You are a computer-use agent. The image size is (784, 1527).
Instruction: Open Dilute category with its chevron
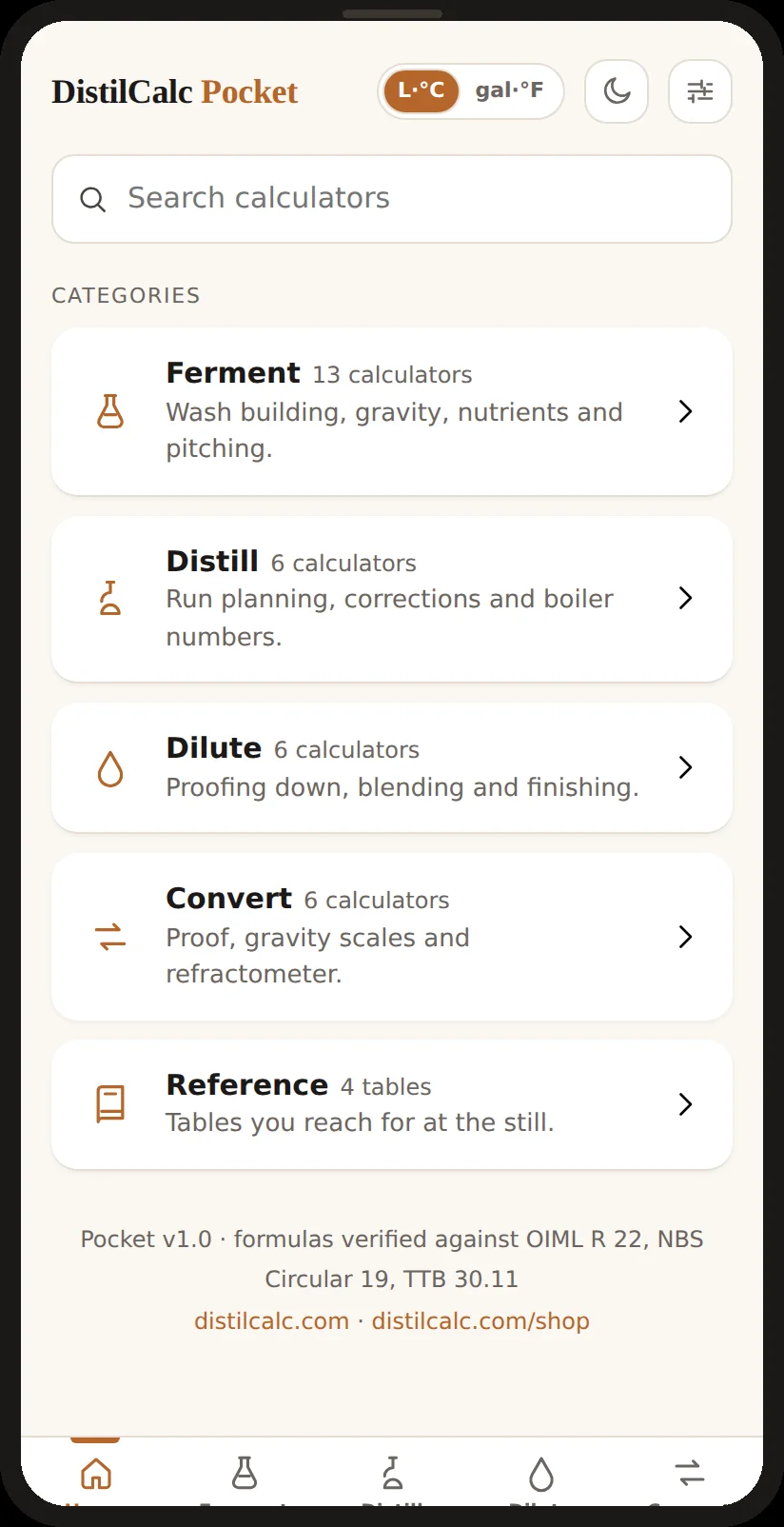(x=685, y=767)
